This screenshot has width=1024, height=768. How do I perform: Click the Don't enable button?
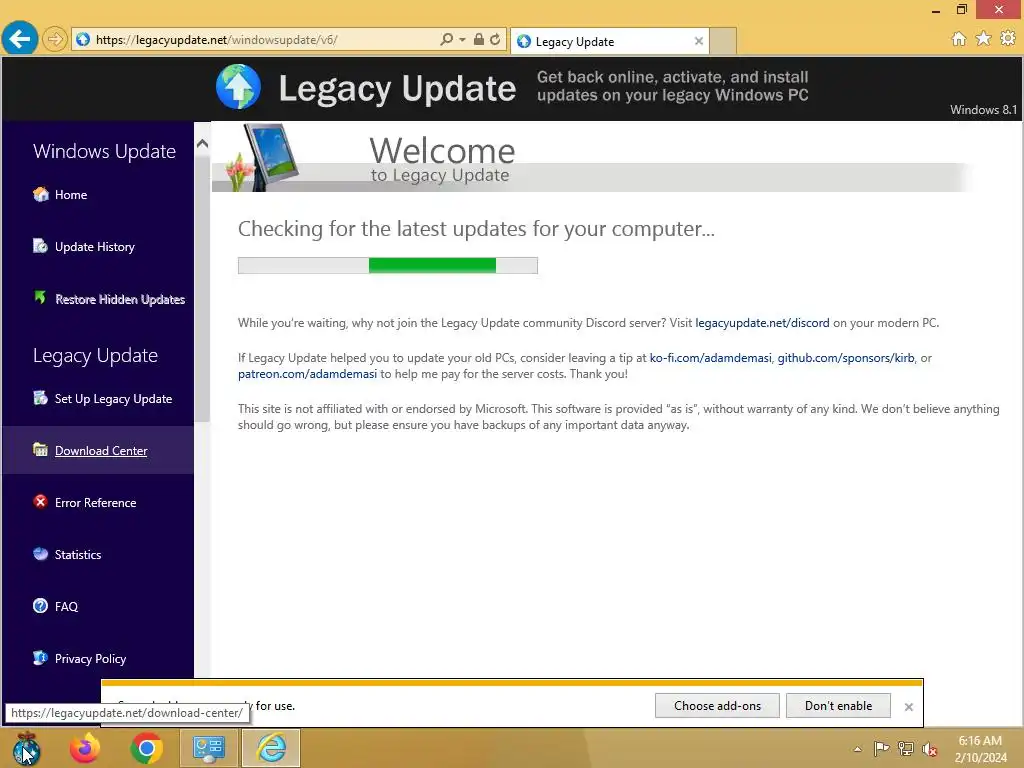[x=838, y=705]
